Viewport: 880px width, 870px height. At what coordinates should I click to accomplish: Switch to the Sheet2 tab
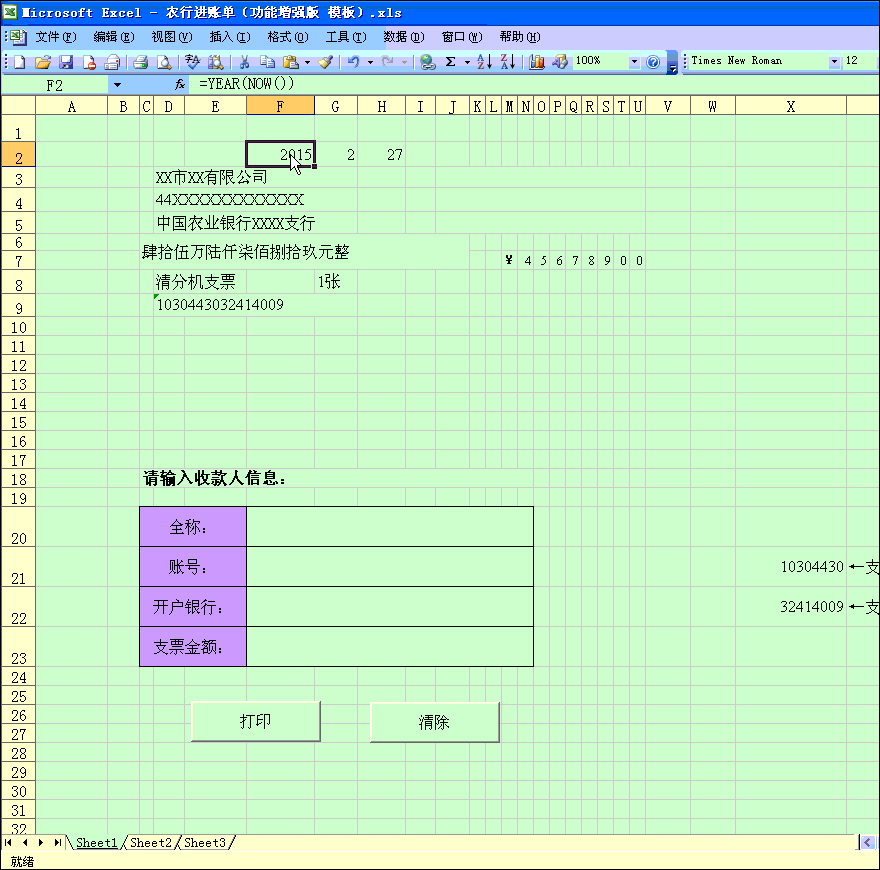tap(150, 843)
